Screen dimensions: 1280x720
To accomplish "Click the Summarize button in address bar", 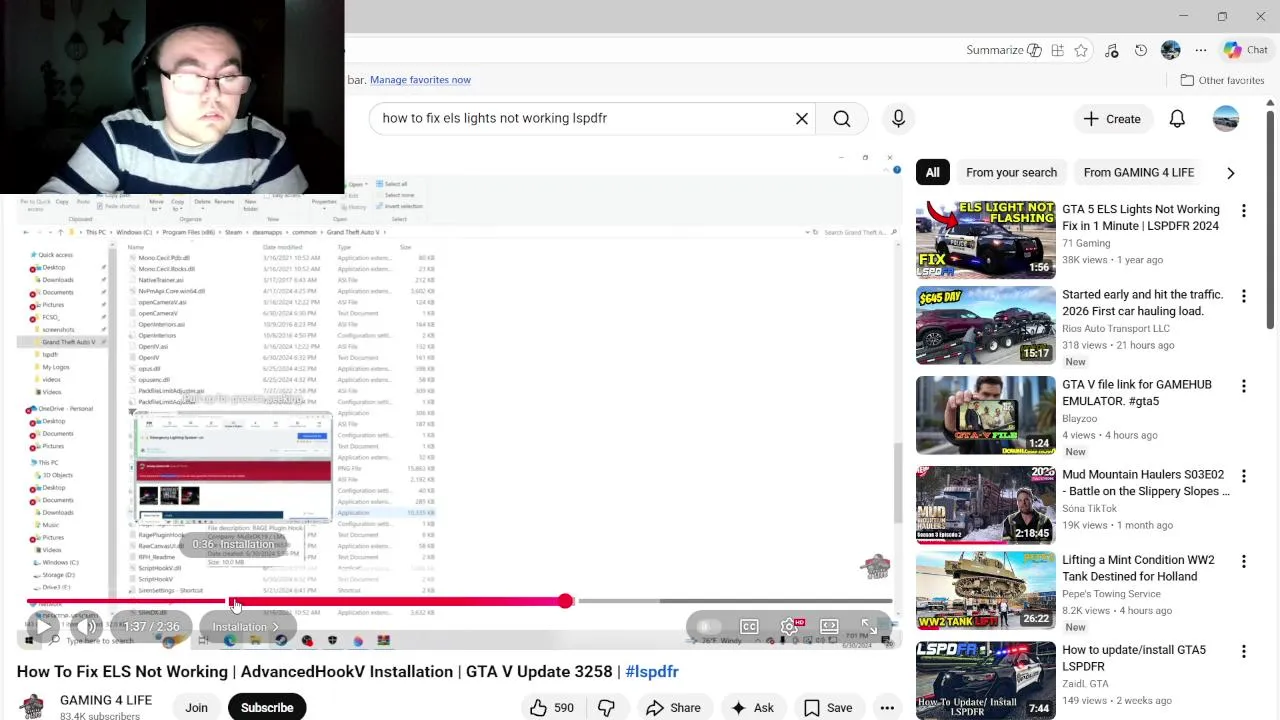I will point(1004,50).
